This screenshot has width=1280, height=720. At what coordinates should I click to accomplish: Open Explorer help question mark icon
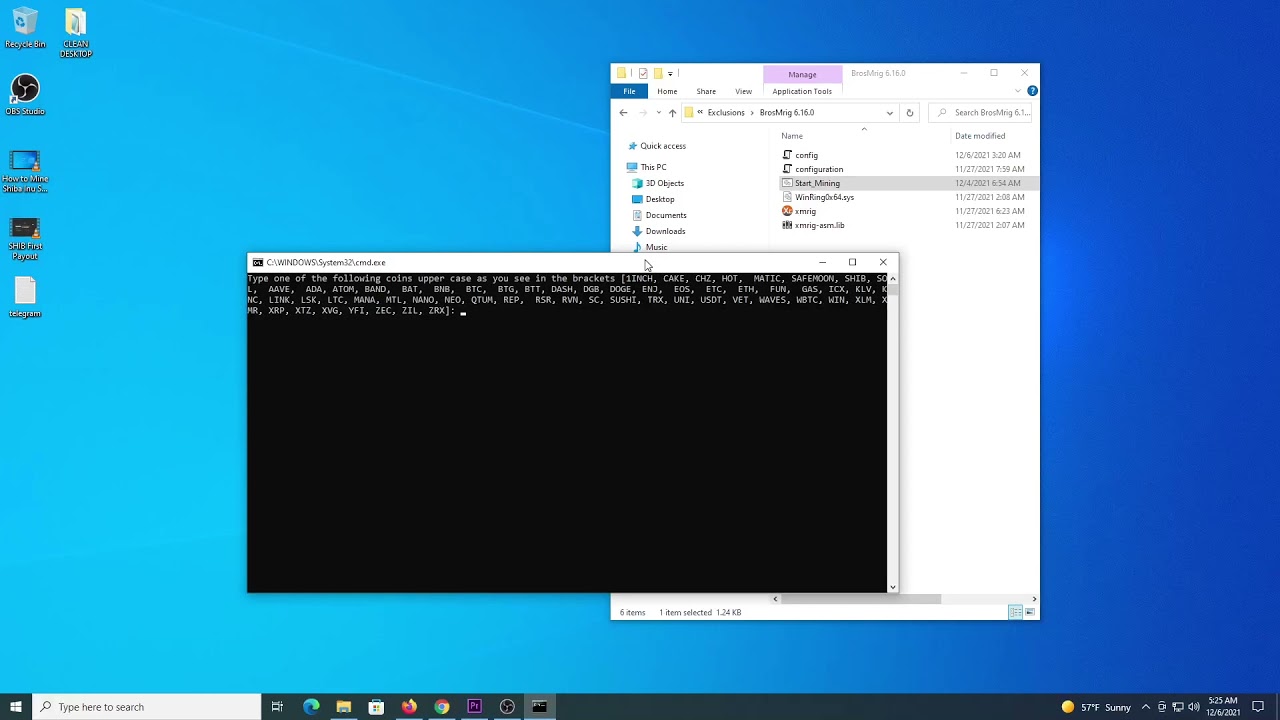pos(1032,91)
